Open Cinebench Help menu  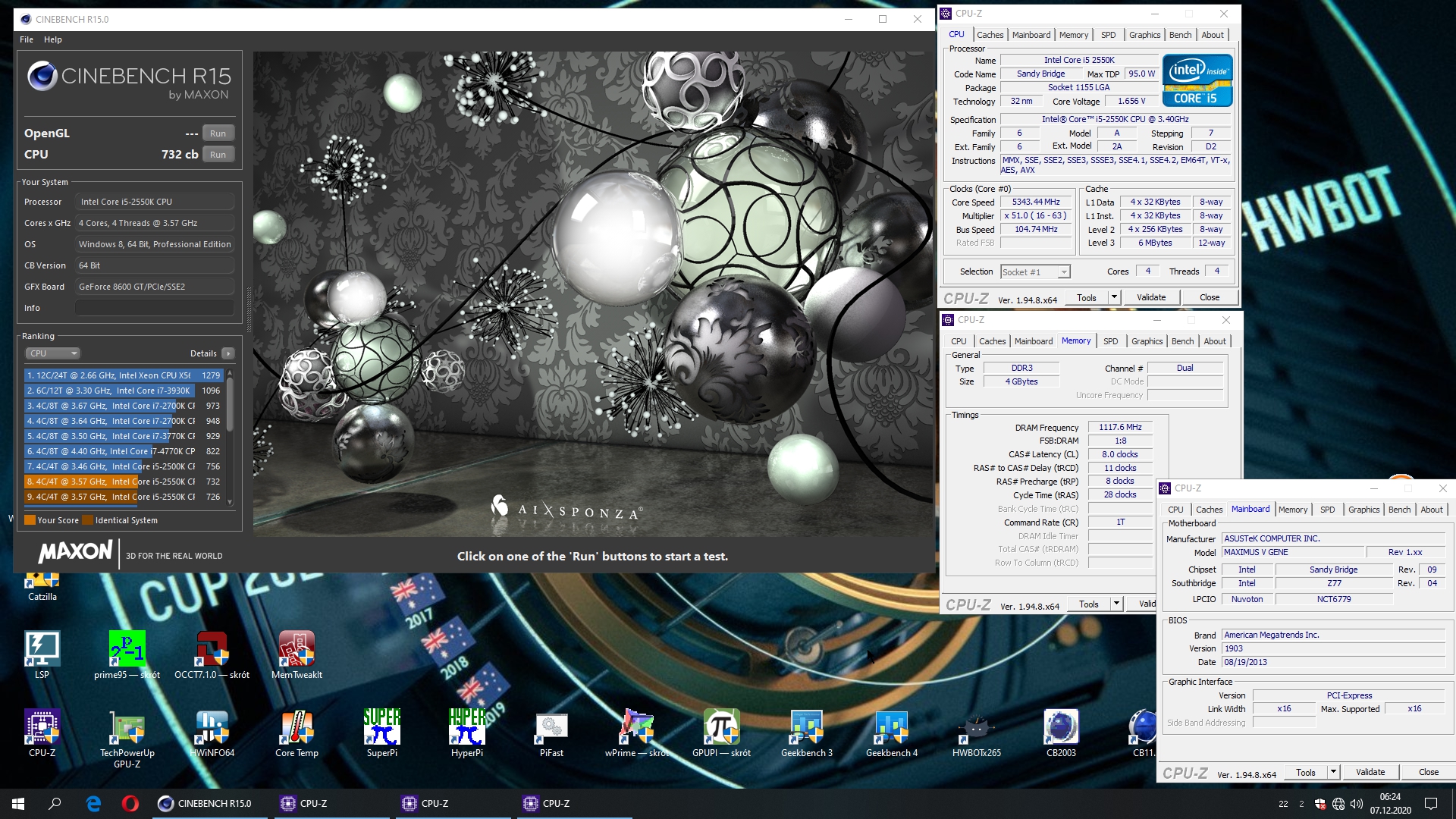click(53, 39)
